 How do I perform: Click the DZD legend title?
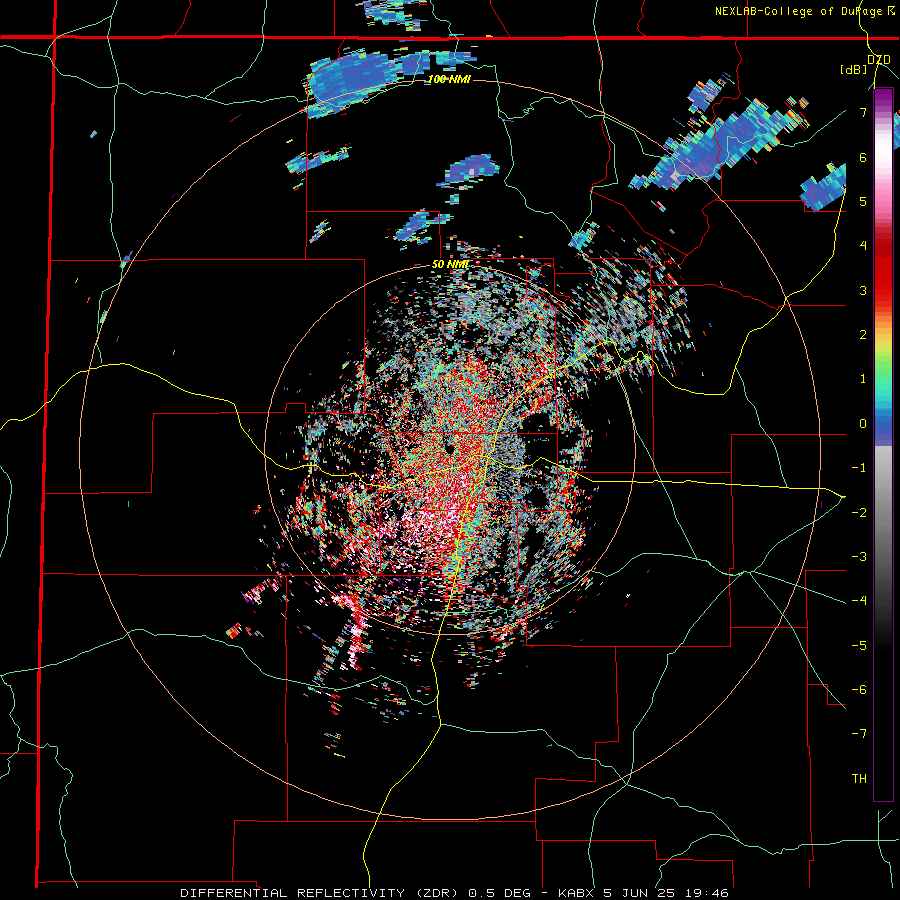(878, 60)
